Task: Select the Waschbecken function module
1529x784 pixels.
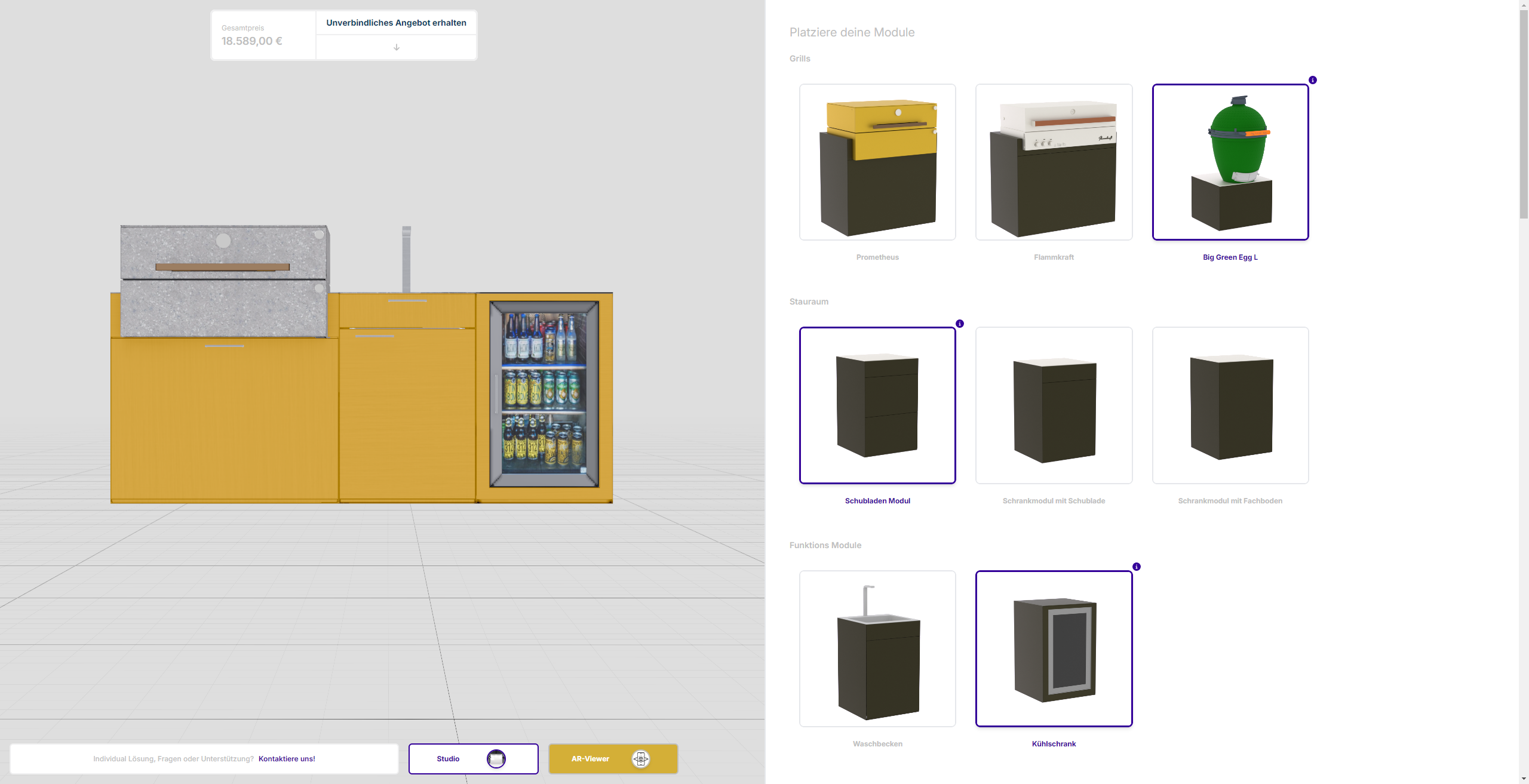Action: click(877, 648)
